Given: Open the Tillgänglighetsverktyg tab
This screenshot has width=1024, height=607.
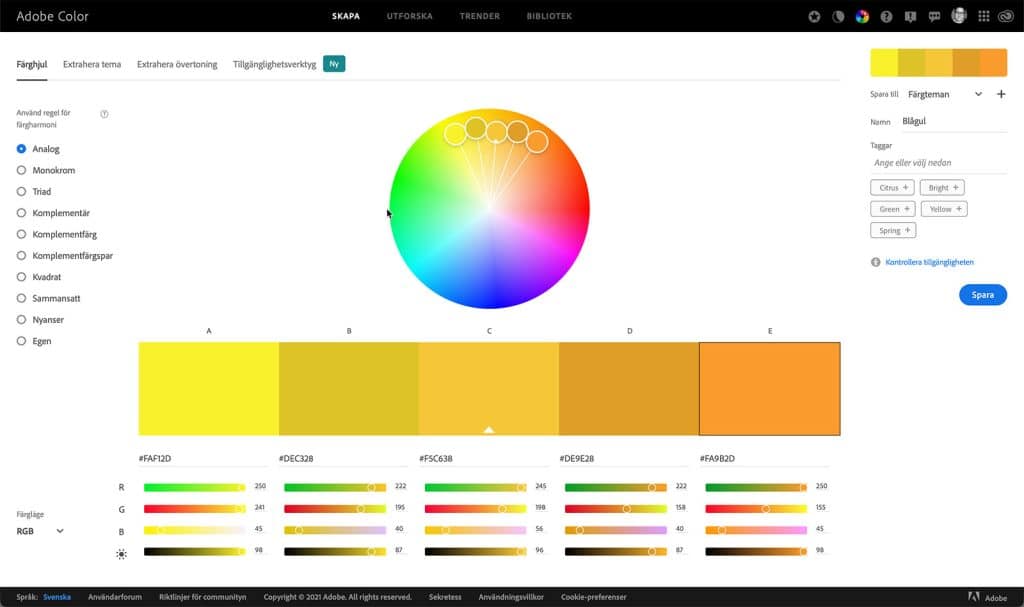Looking at the screenshot, I should 274,64.
